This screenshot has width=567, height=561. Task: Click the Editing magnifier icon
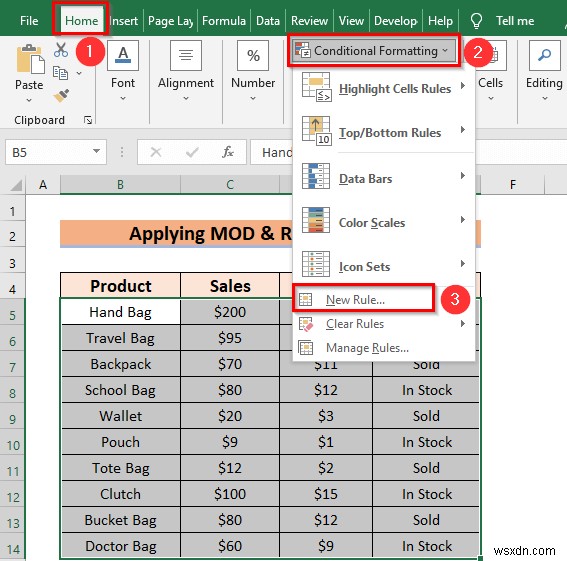tap(545, 55)
